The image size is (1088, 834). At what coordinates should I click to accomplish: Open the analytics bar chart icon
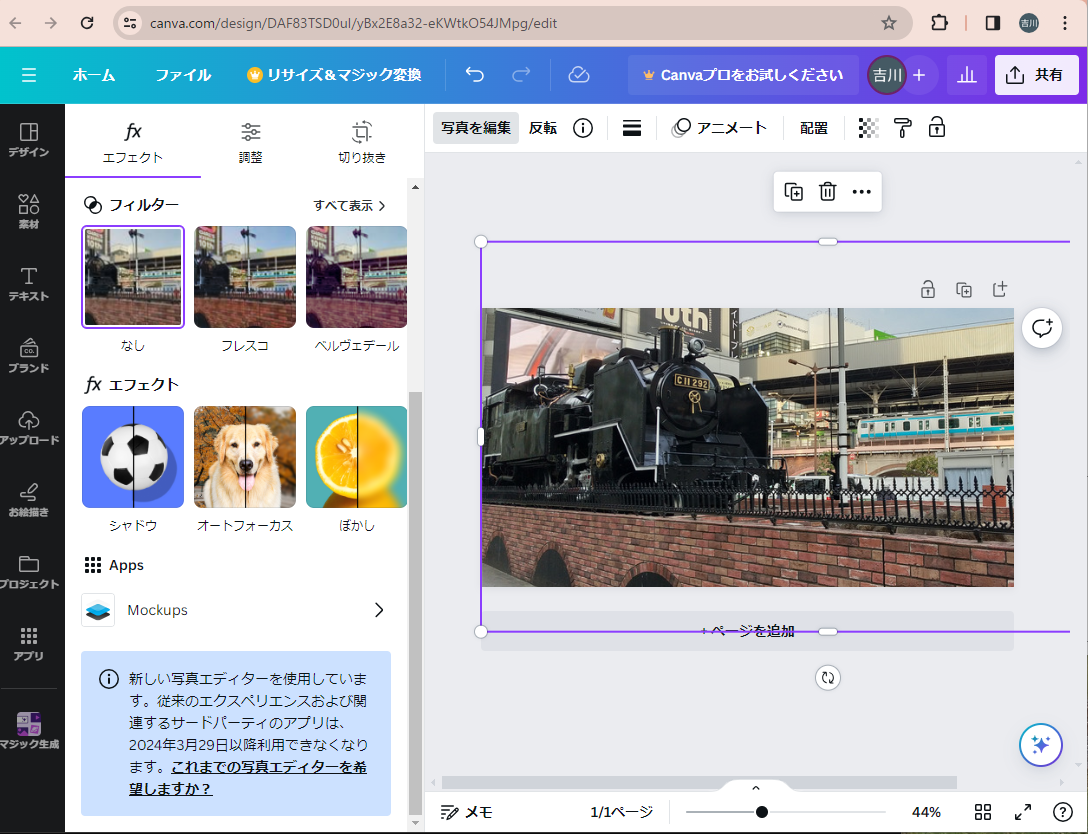[x=966, y=75]
